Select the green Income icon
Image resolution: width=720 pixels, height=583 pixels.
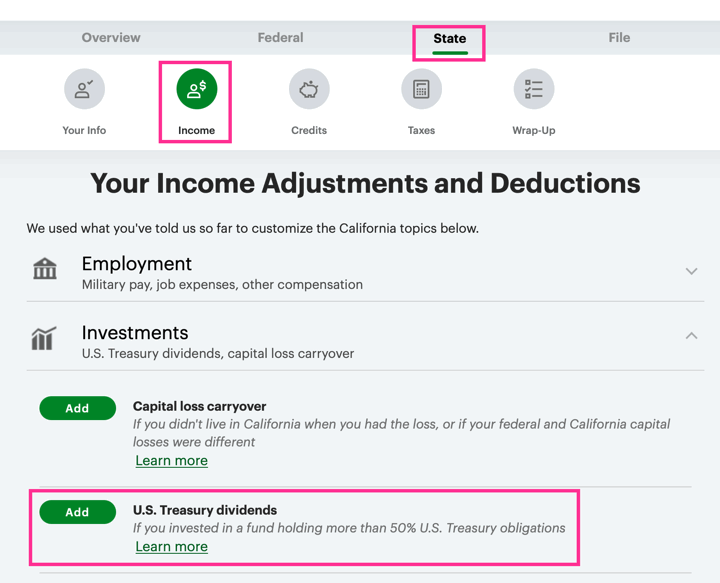pos(197,90)
